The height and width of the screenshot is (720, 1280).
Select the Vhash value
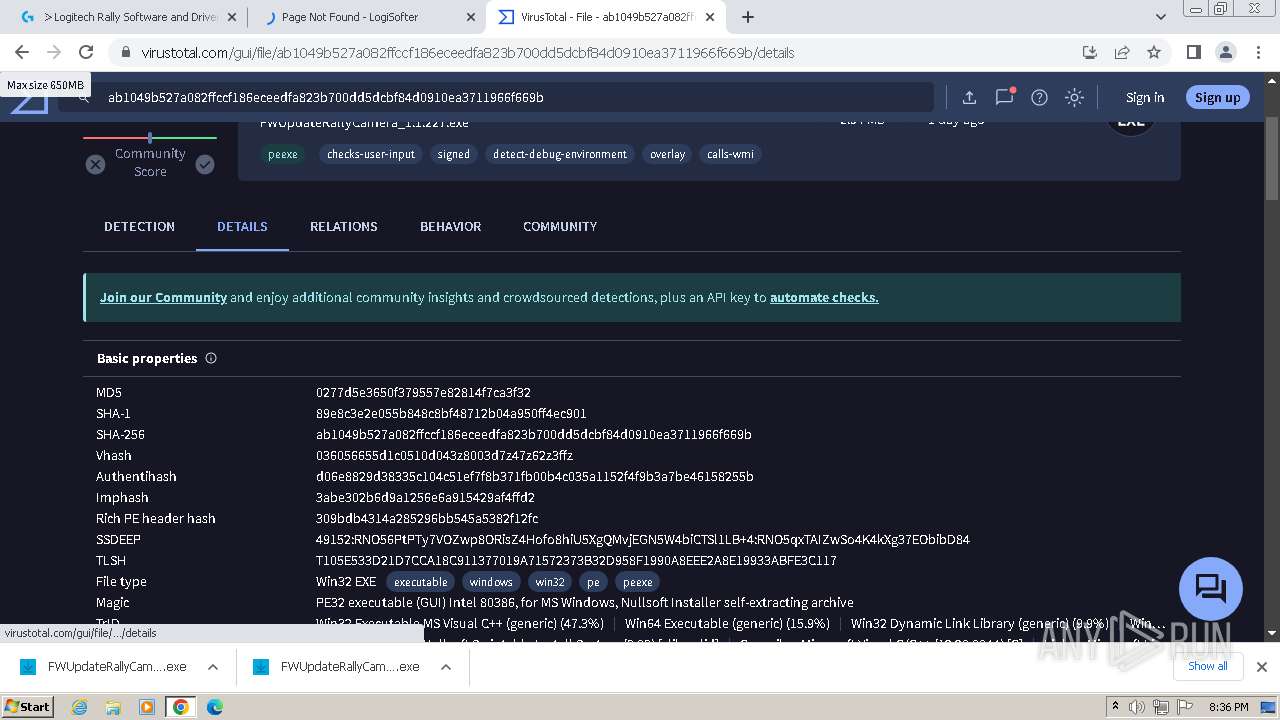coord(444,455)
